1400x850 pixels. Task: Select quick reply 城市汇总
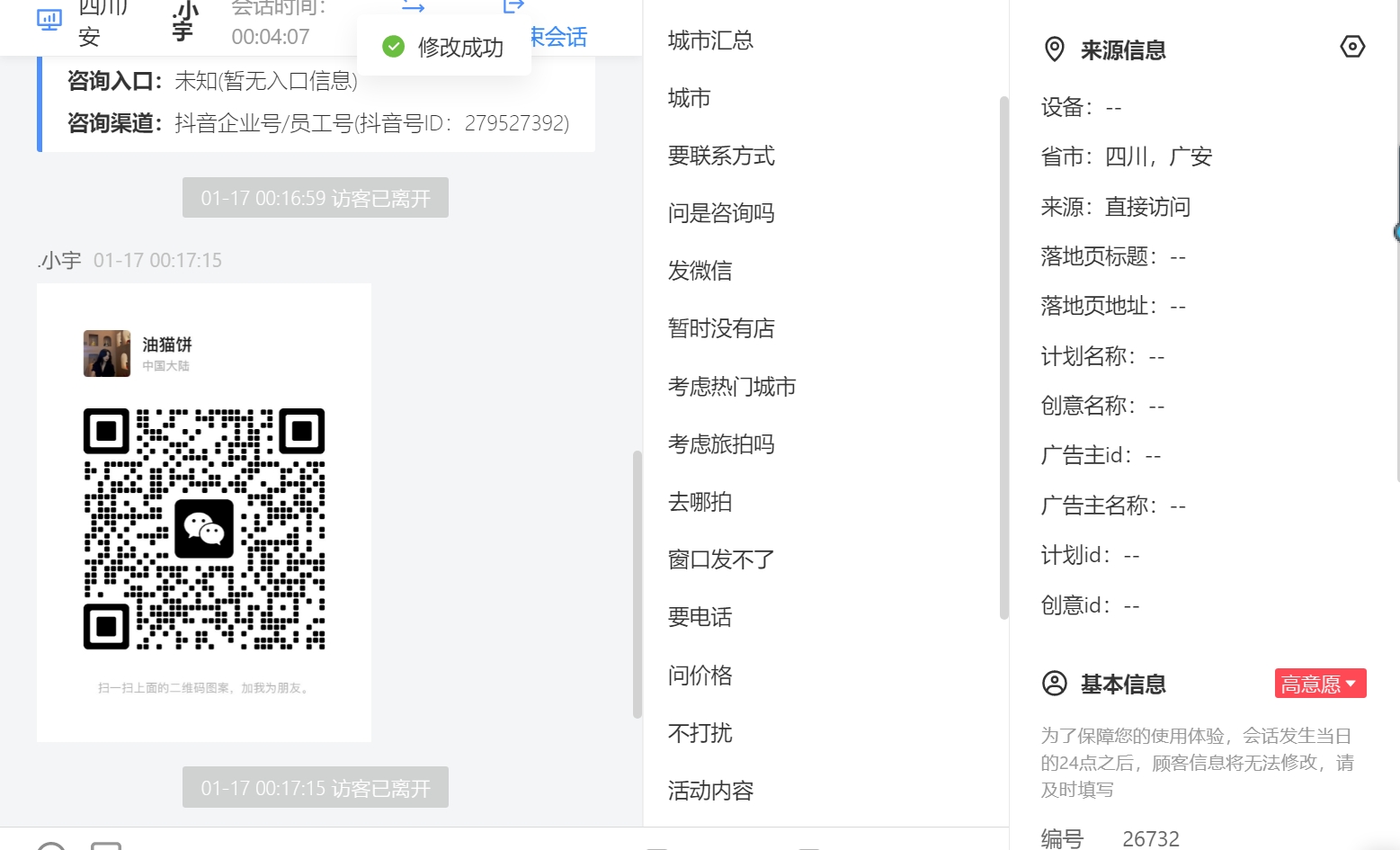pyautogui.click(x=710, y=40)
